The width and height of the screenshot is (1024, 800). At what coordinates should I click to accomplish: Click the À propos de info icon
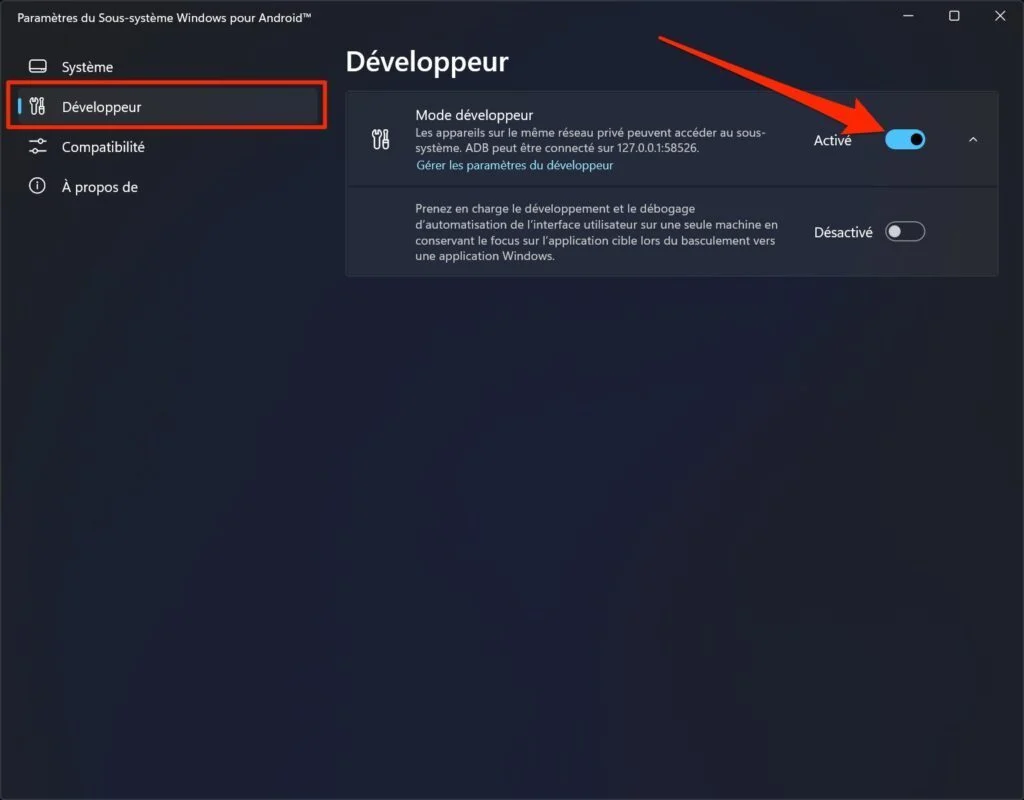click(x=37, y=186)
